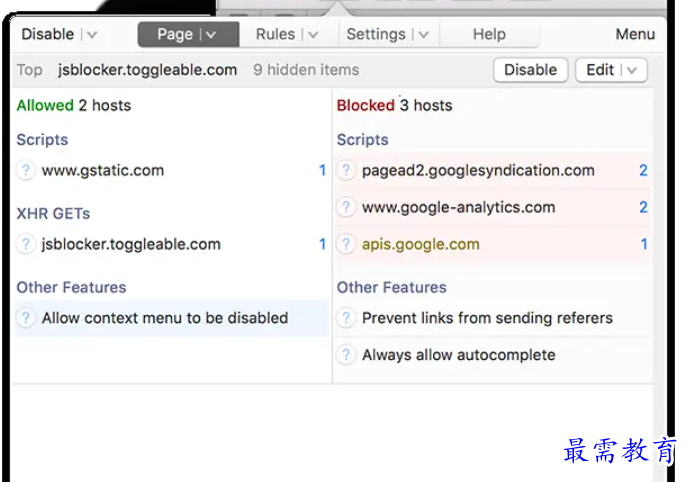The height and width of the screenshot is (482, 685).
Task: Click the question icon for Always allow autocomplete
Action: 346,355
